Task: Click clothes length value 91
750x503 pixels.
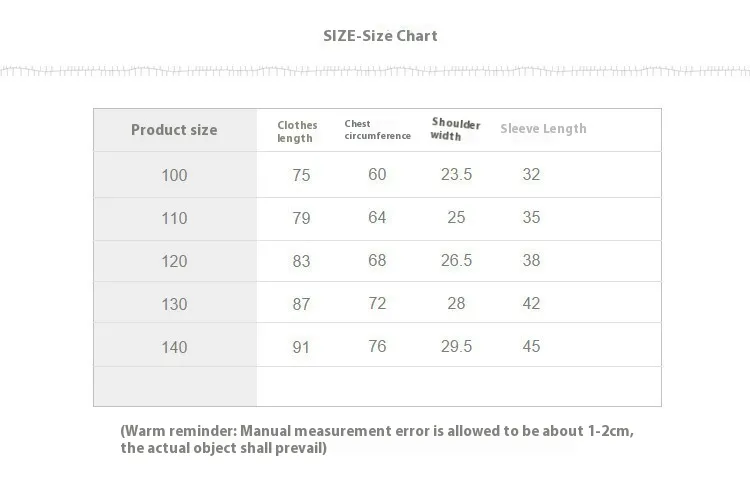Action: point(301,348)
